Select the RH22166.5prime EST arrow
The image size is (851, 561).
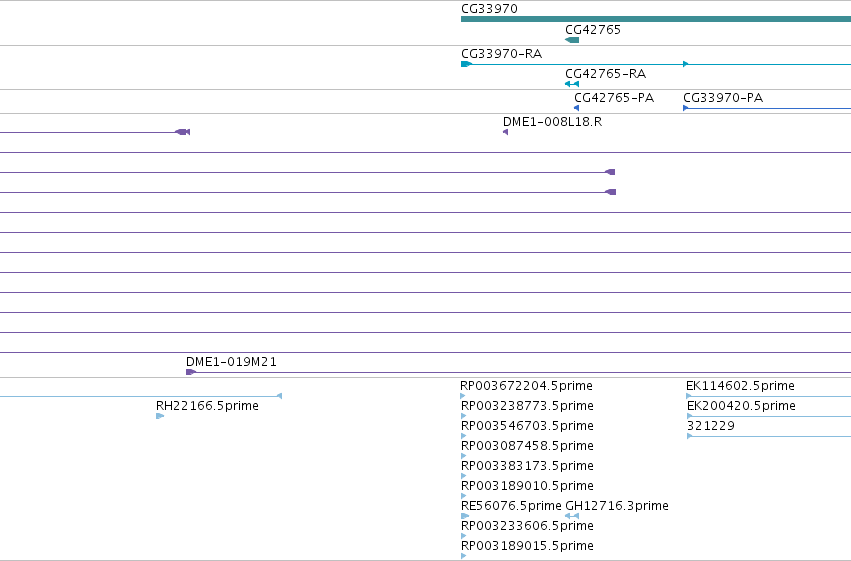(160, 416)
